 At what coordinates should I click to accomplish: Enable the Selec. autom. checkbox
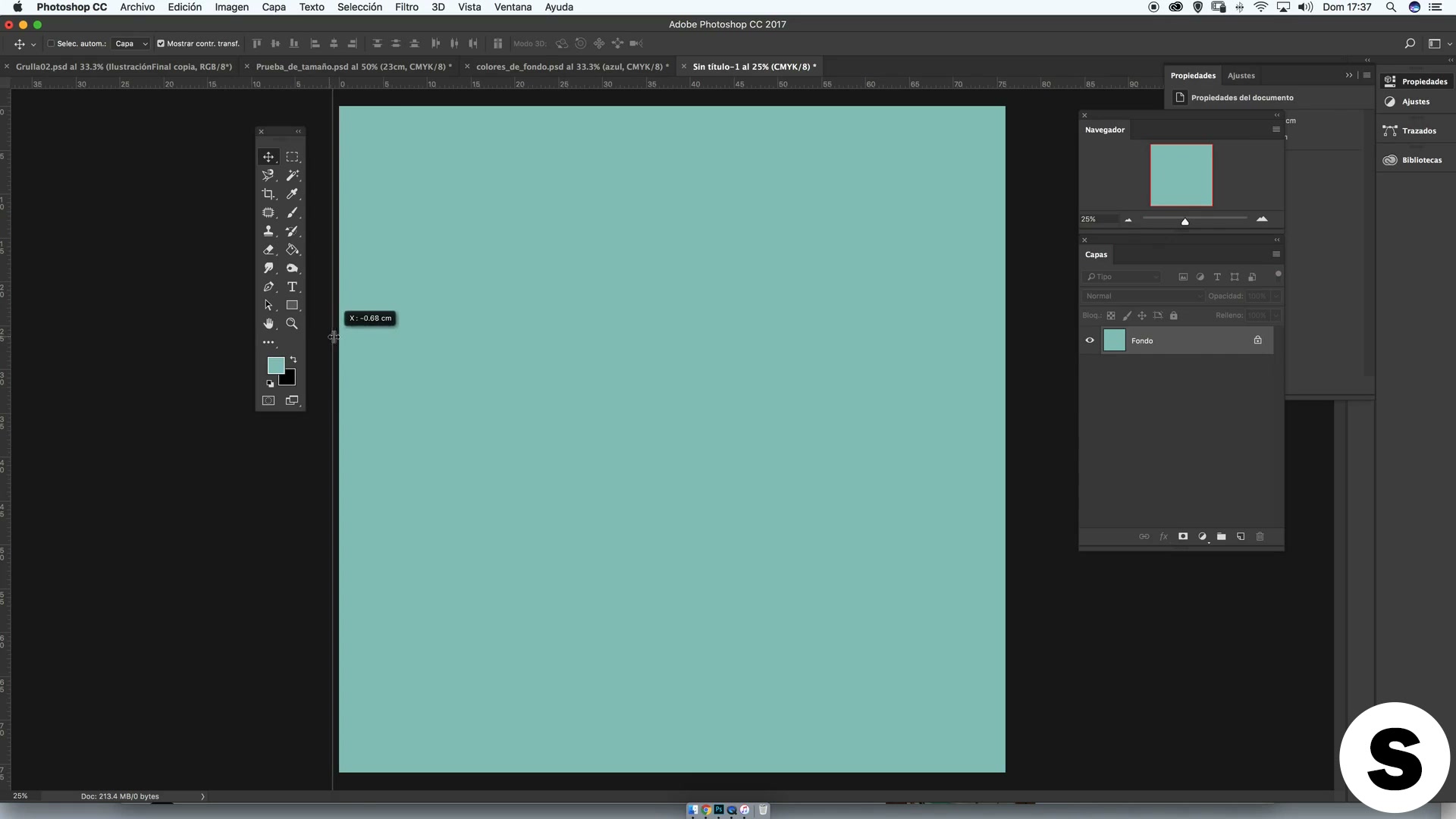coord(52,44)
